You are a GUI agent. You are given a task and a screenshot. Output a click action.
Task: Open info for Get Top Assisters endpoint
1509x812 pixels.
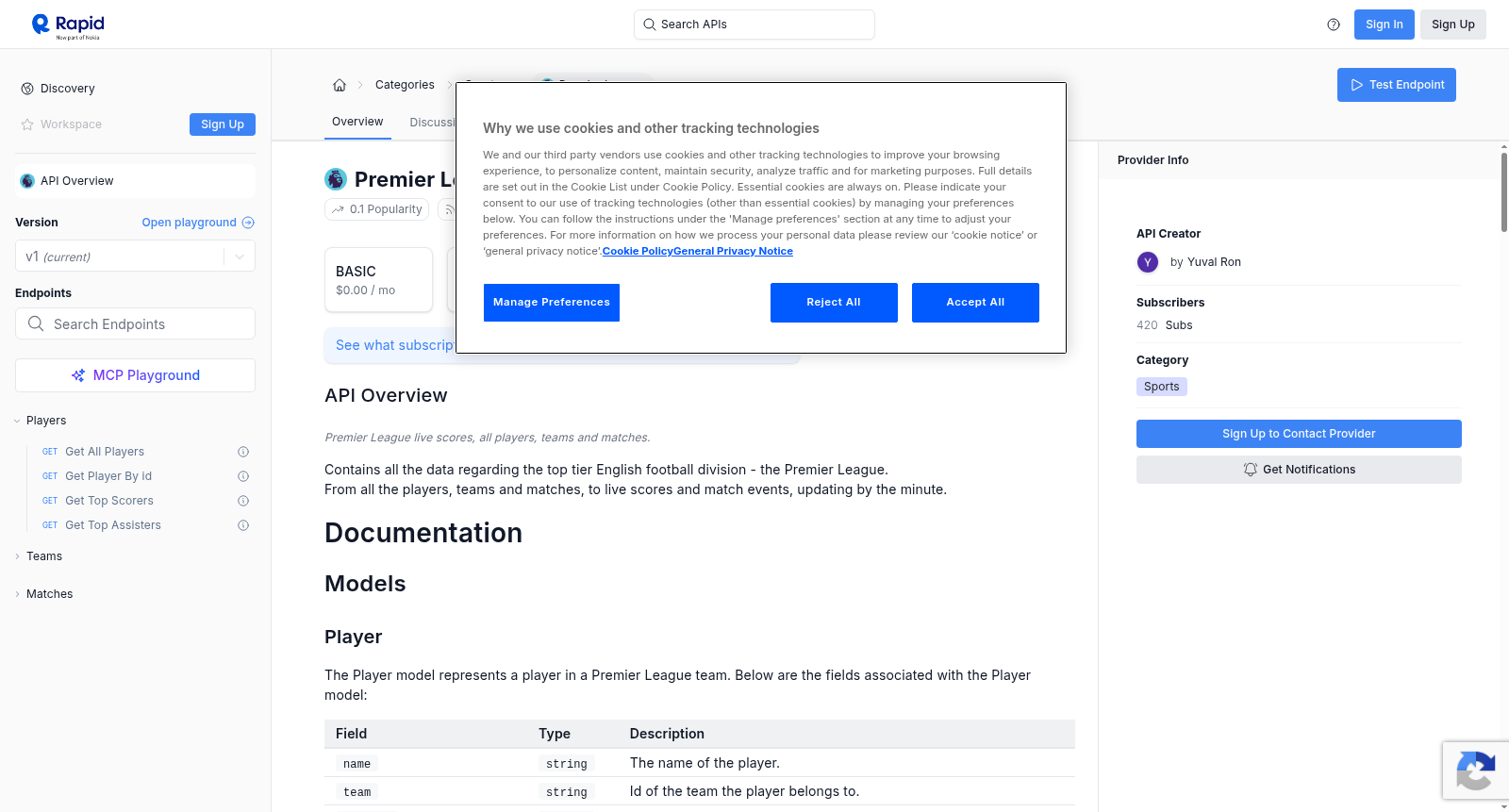point(243,525)
